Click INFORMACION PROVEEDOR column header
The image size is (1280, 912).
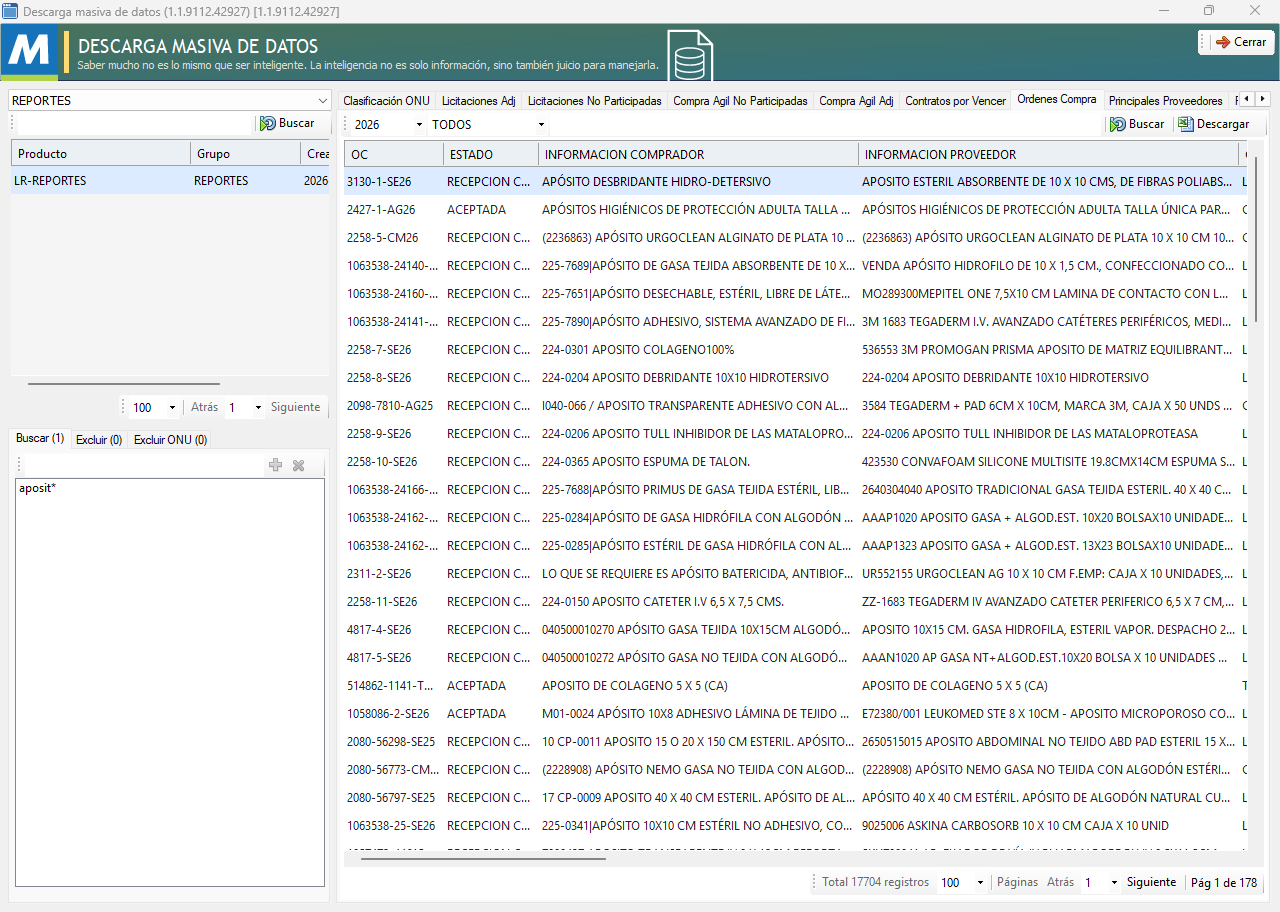(x=1049, y=154)
